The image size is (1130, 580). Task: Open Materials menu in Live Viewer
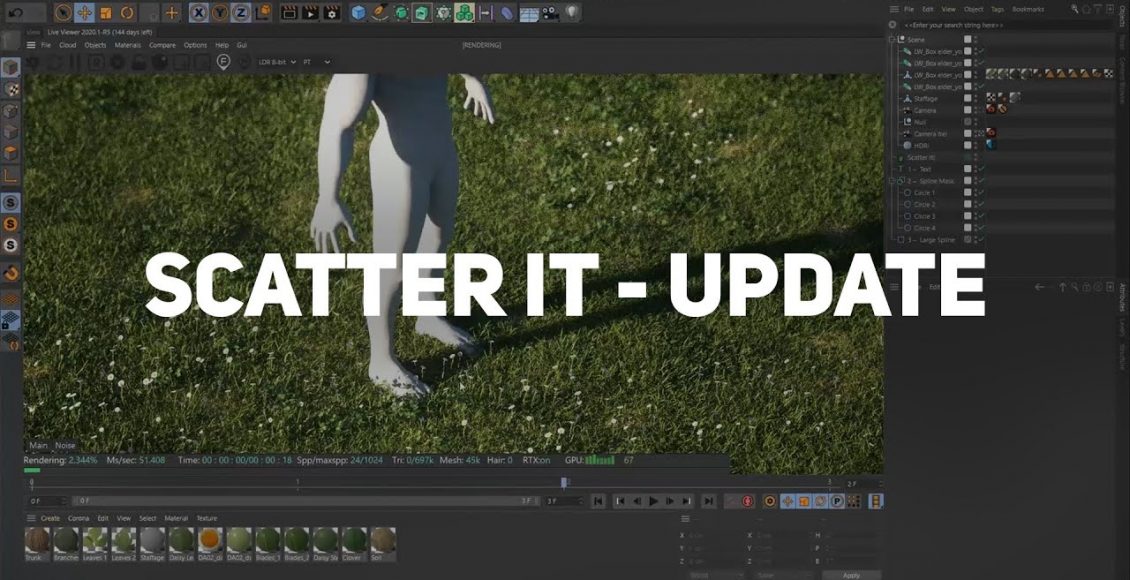click(x=127, y=45)
